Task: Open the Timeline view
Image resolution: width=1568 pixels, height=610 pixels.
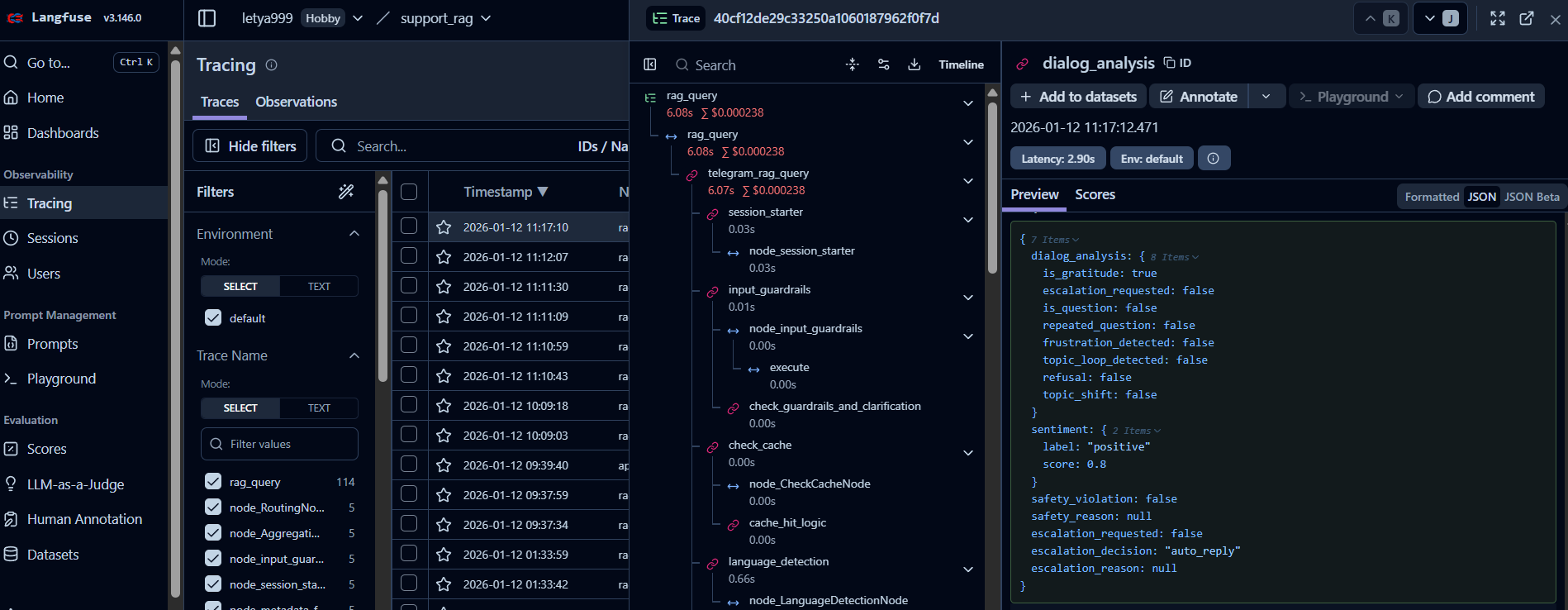Action: tap(961, 64)
